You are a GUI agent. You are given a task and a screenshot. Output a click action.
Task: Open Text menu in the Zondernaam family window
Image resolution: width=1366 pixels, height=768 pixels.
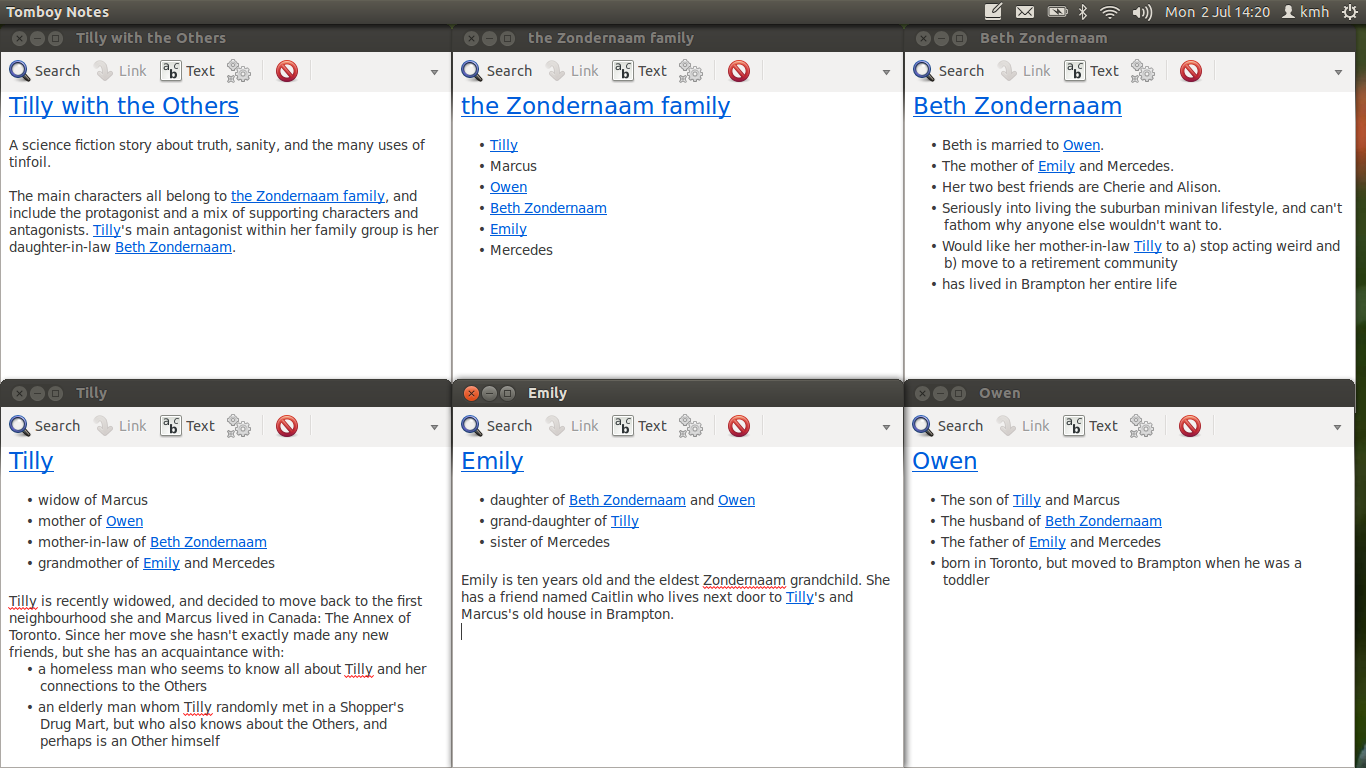640,71
